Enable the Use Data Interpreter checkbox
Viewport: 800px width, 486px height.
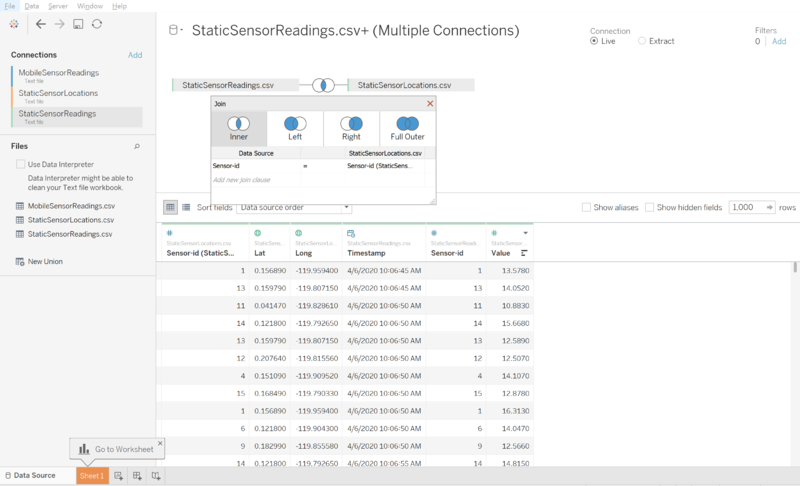pos(21,164)
